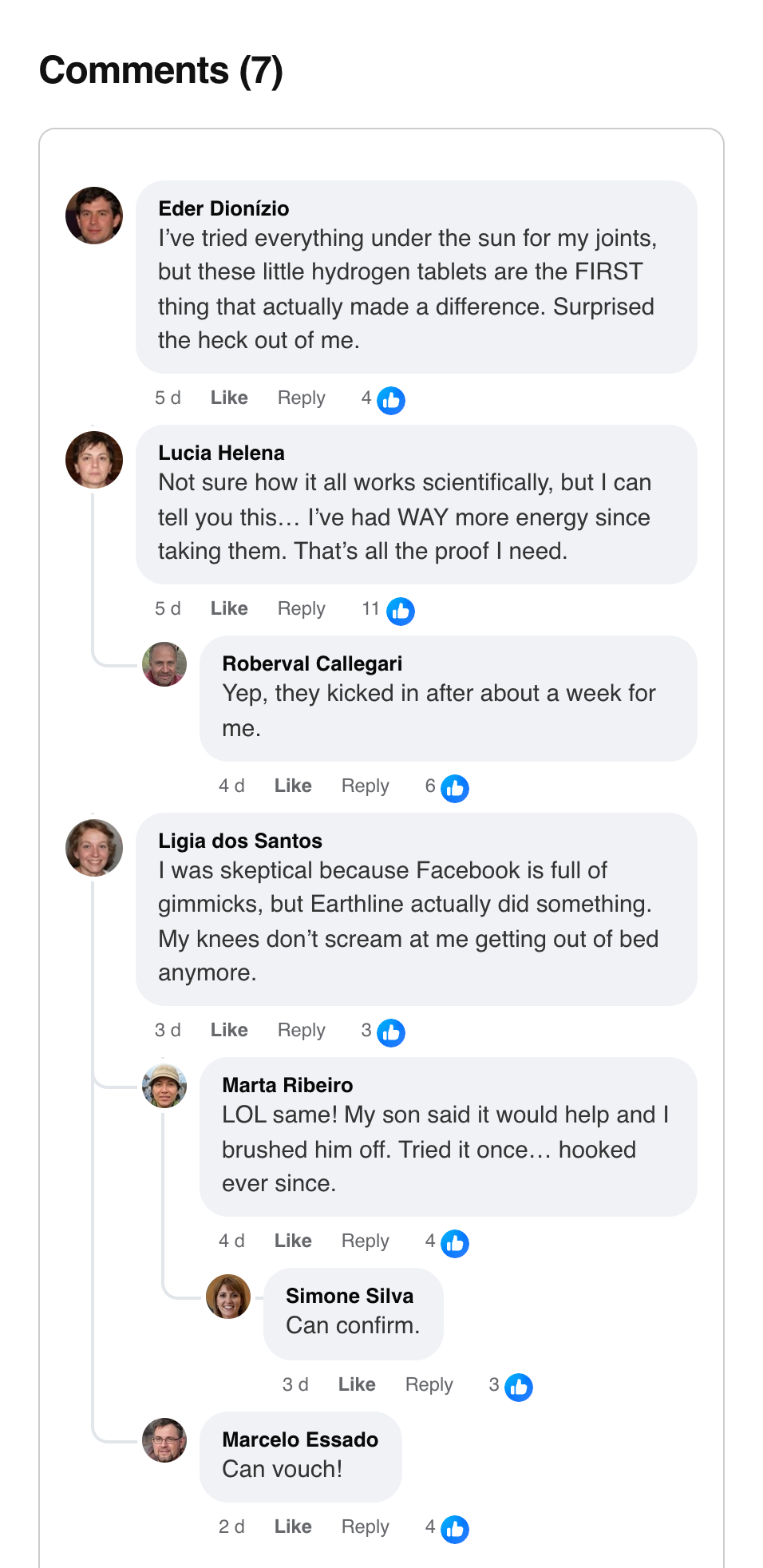Open Marta Ribeiro's avatar with hat
Screen dimensions: 763x1568
[164, 1086]
